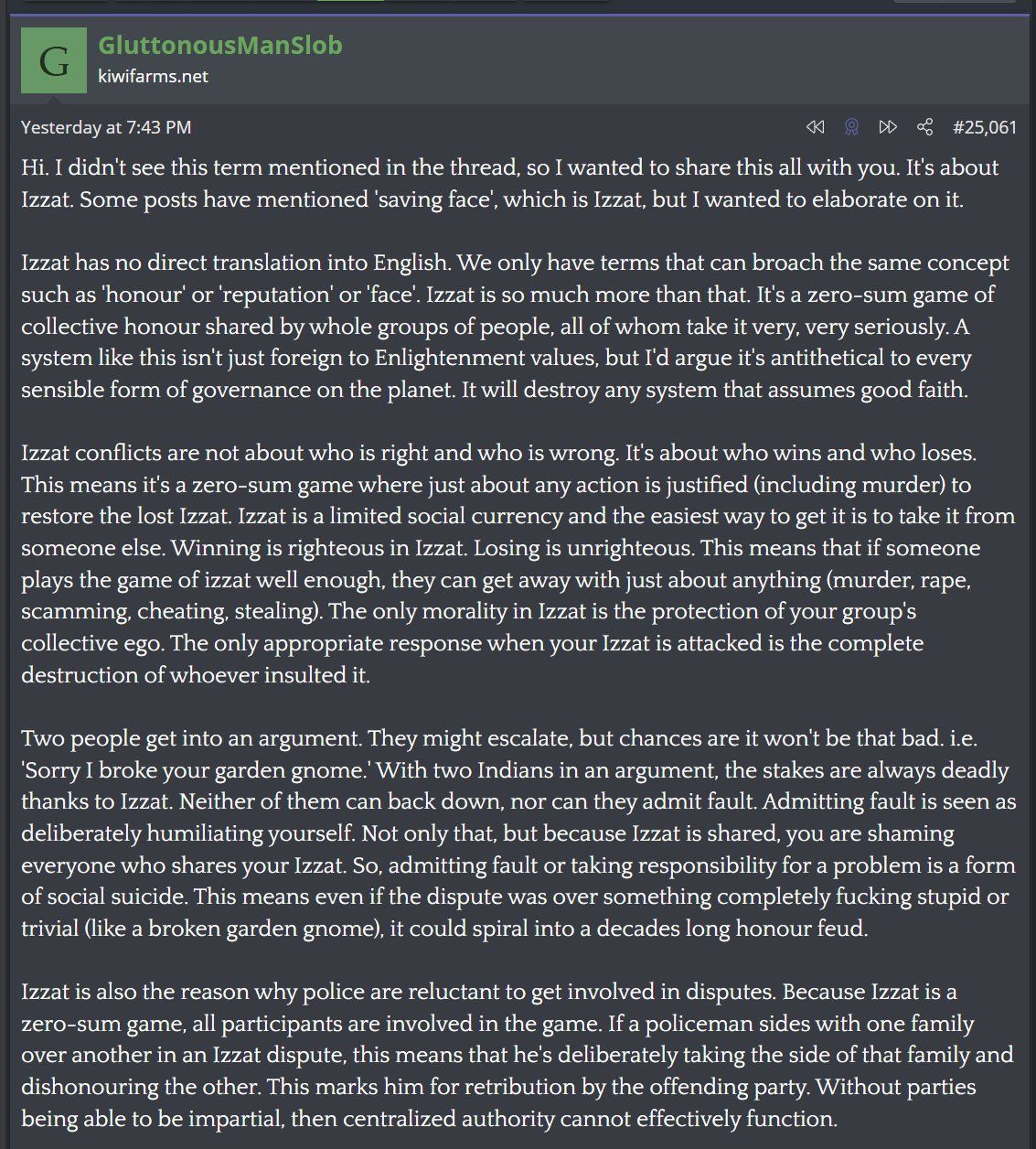Viewport: 1036px width, 1149px height.
Task: Click paragraph beginning 'Izzat conflicts are not about'
Action: 518,564
